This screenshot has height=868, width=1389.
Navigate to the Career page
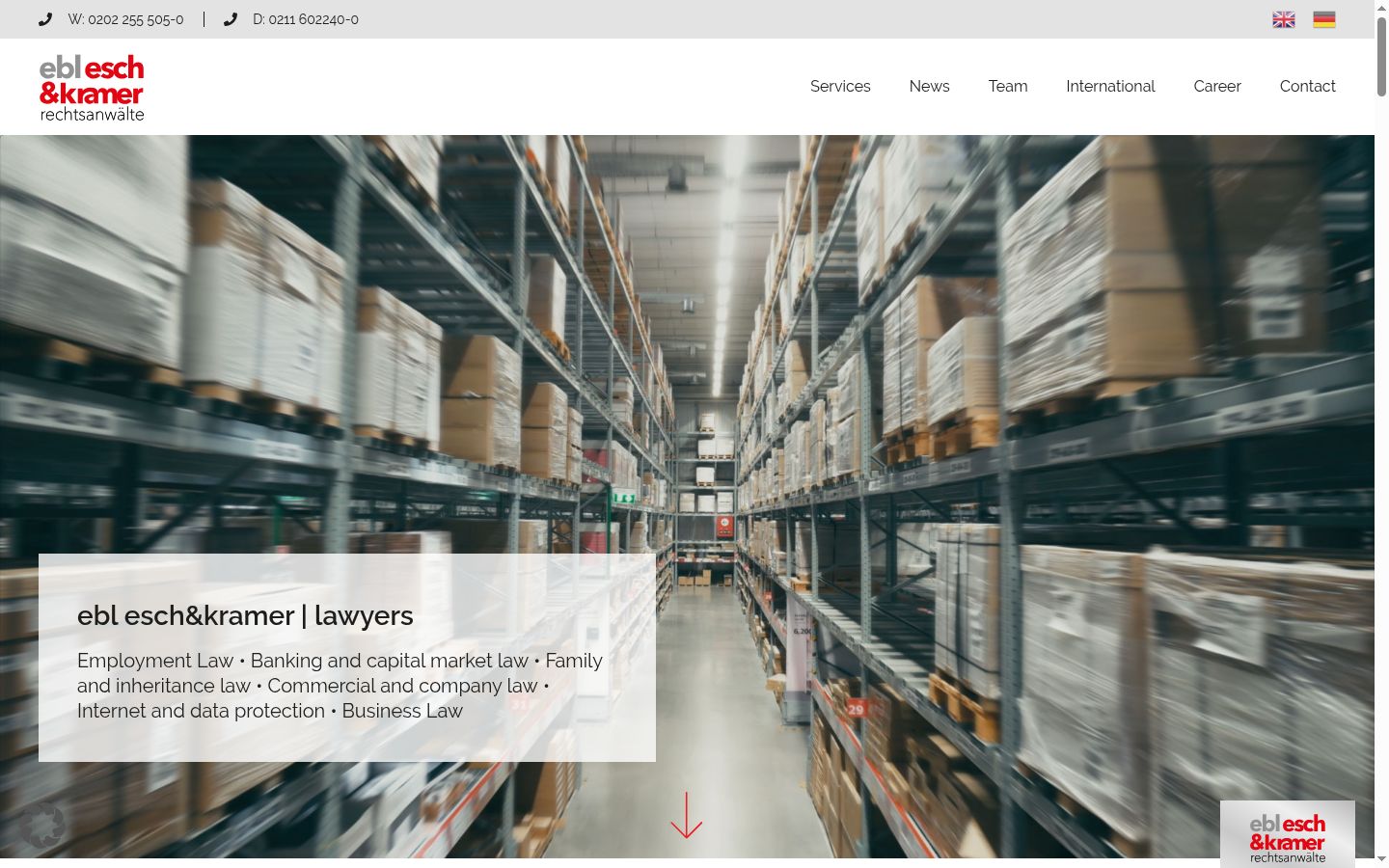pyautogui.click(x=1217, y=86)
